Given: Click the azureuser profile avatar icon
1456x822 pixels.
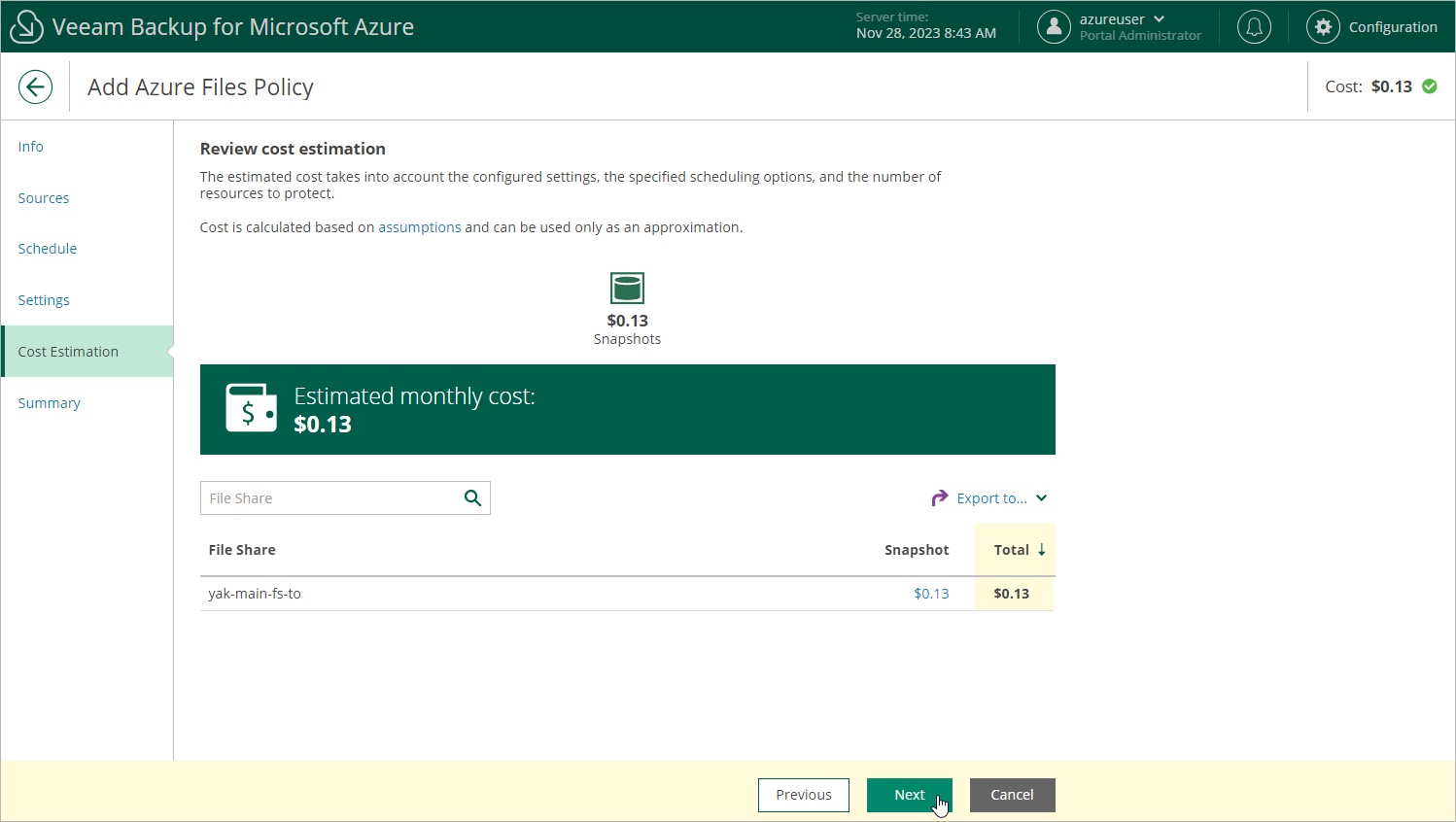Looking at the screenshot, I should (1054, 27).
